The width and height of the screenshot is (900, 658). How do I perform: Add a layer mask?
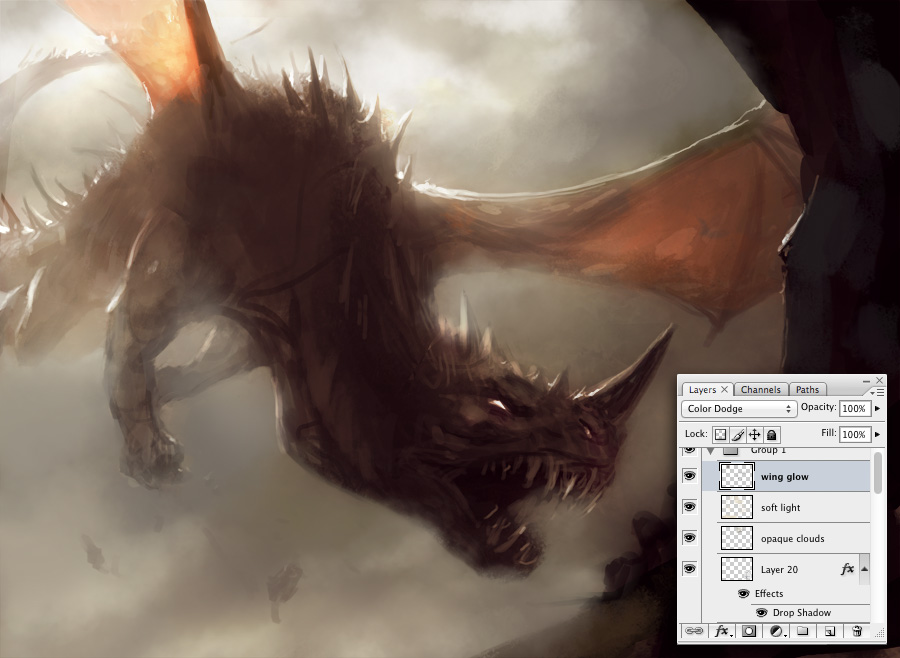(749, 631)
